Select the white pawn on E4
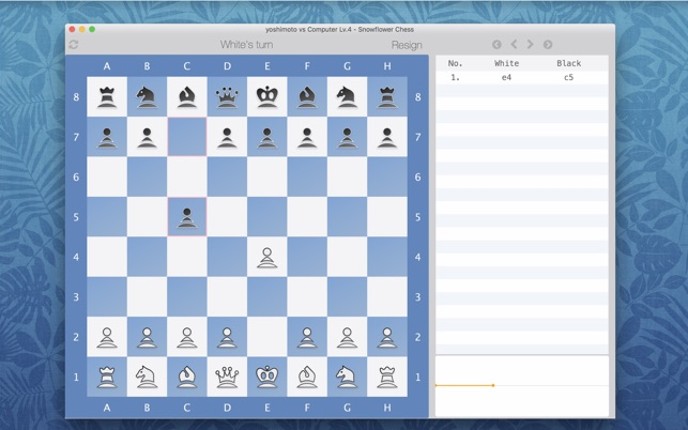Screen dimensions: 688x430 pyautogui.click(x=267, y=258)
